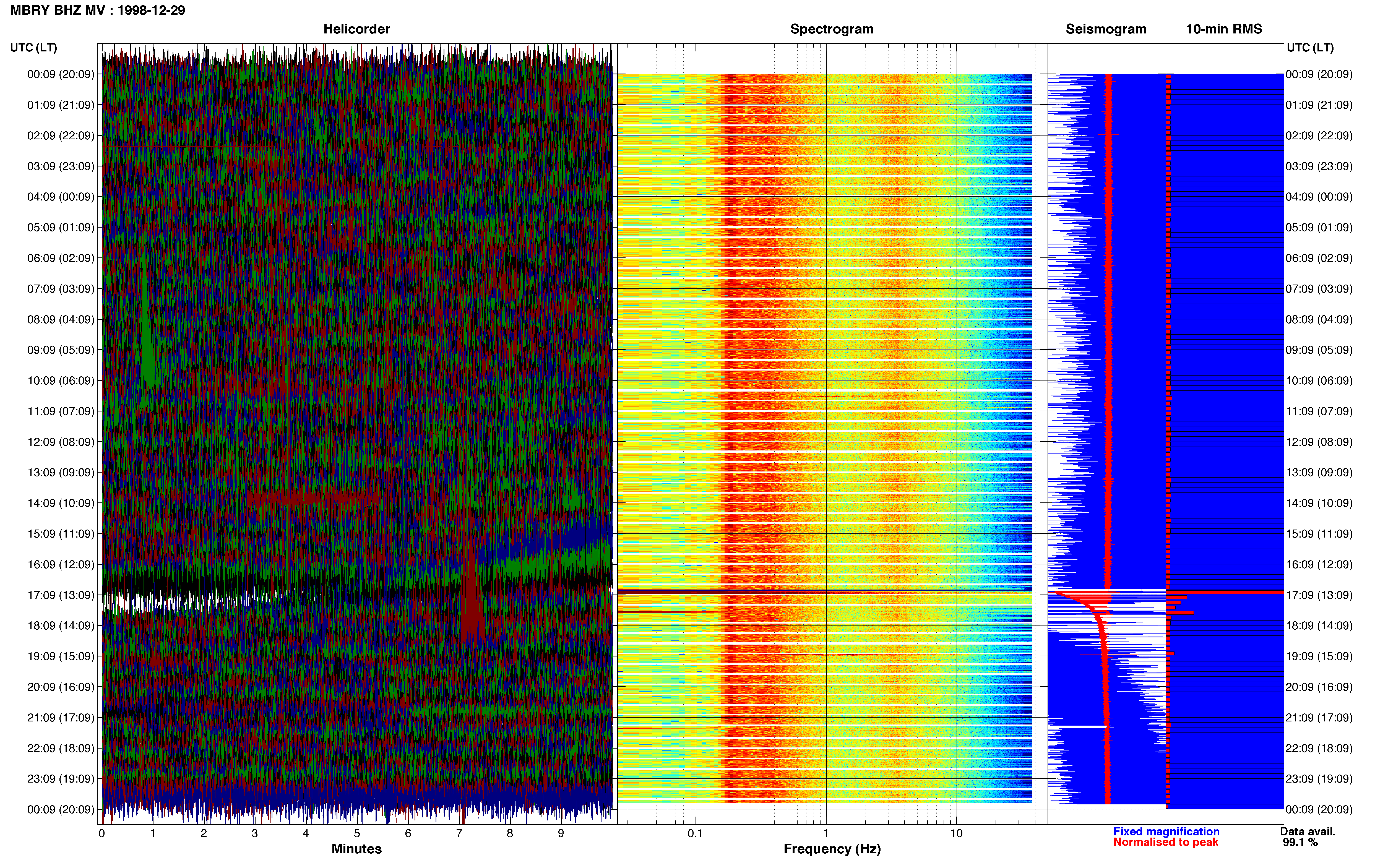Click the left '22:09 (18:09)' time label

[61, 749]
